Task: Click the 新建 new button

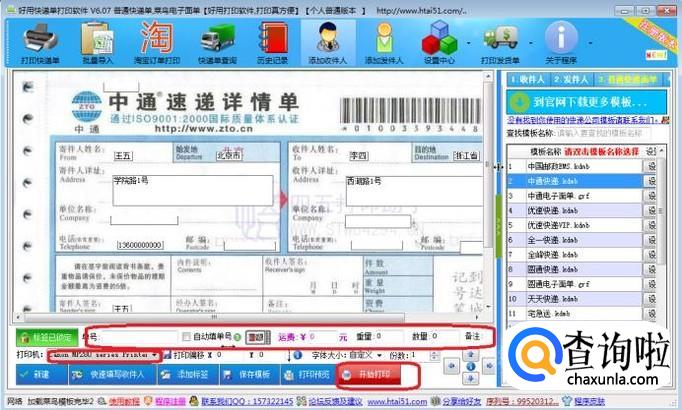Action: [42, 374]
